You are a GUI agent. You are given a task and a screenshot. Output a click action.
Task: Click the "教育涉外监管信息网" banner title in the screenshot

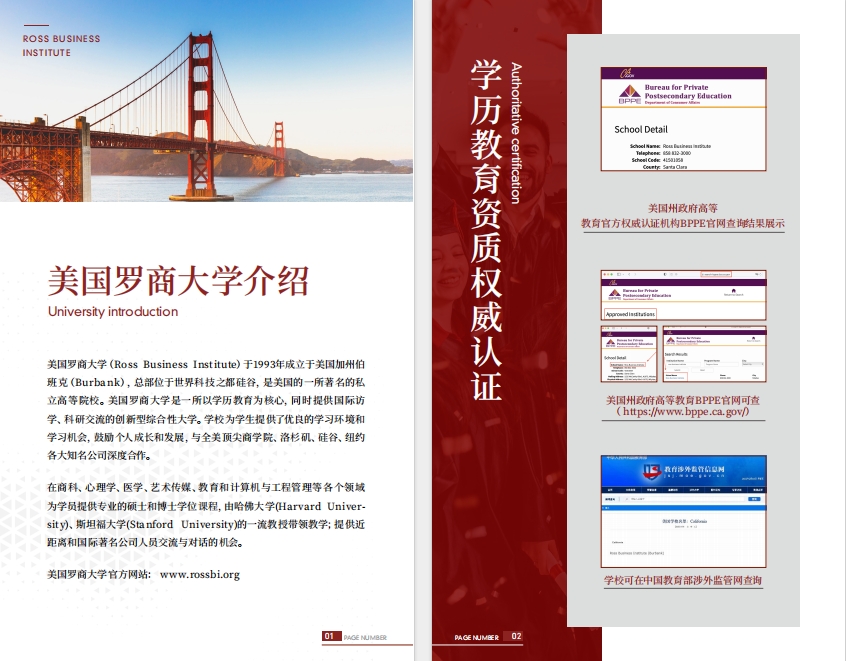click(694, 468)
